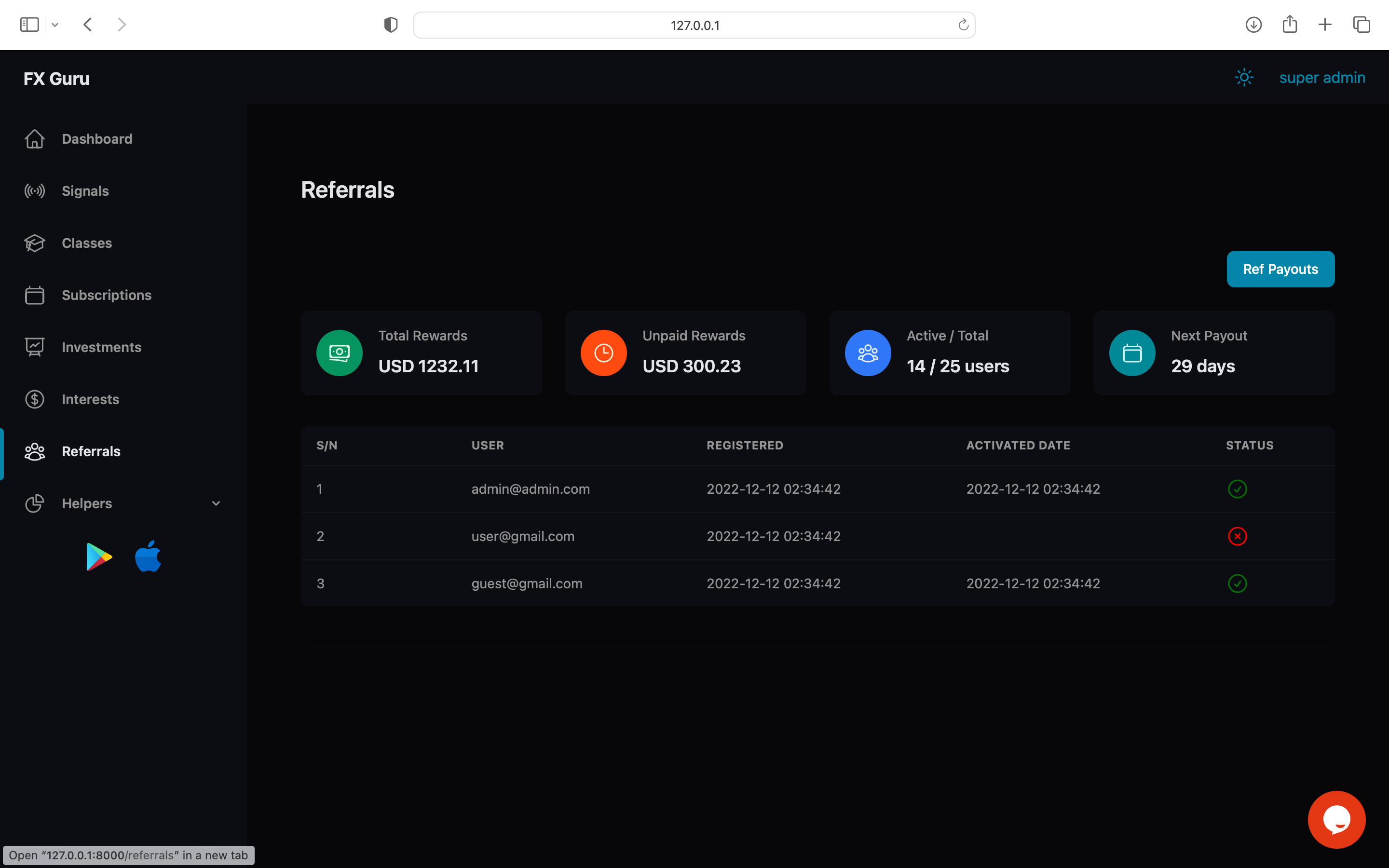Image resolution: width=1389 pixels, height=868 pixels.
Task: Click the Total Rewards green cash icon
Action: (339, 353)
